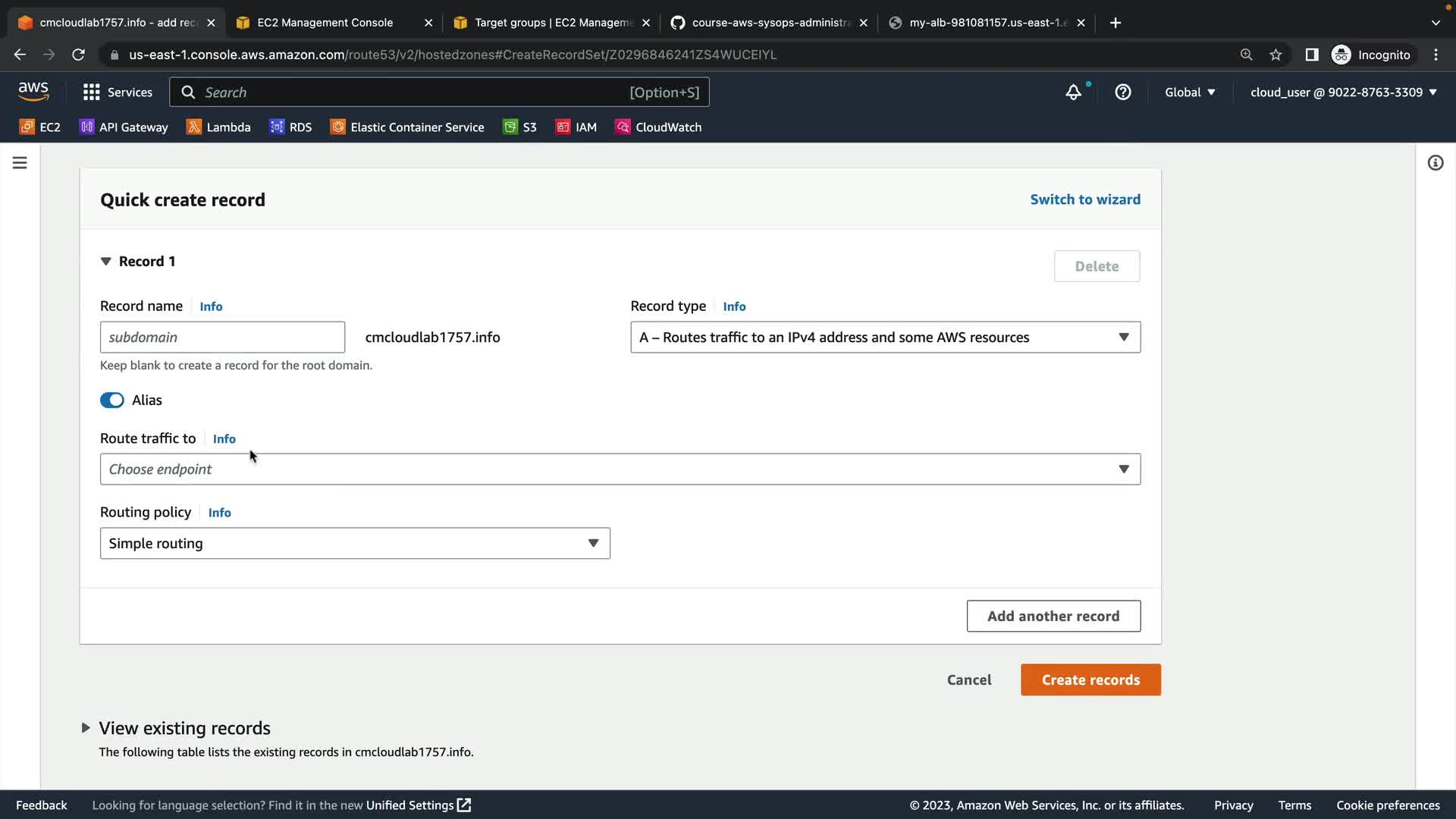The height and width of the screenshot is (819, 1456).
Task: Click the subdomain record name field
Action: (x=222, y=337)
